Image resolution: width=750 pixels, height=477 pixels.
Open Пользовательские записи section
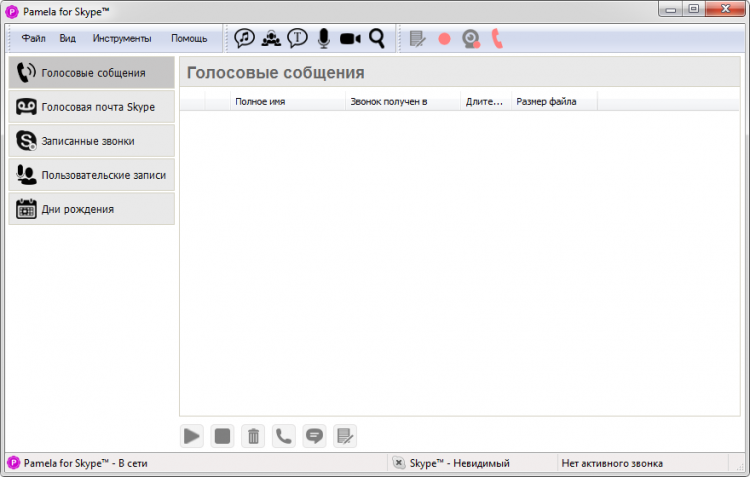(x=91, y=175)
